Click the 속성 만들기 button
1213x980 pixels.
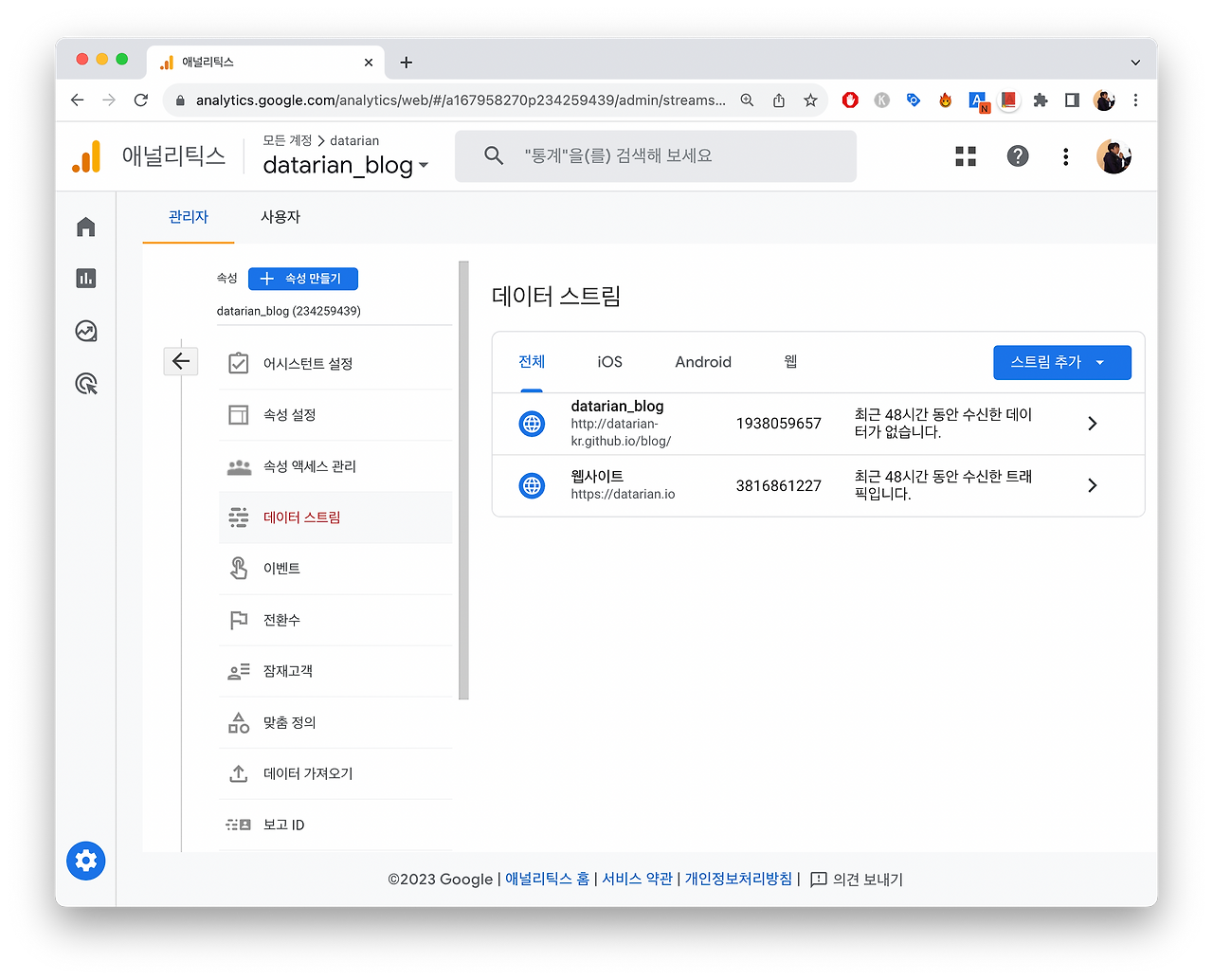tap(303, 279)
